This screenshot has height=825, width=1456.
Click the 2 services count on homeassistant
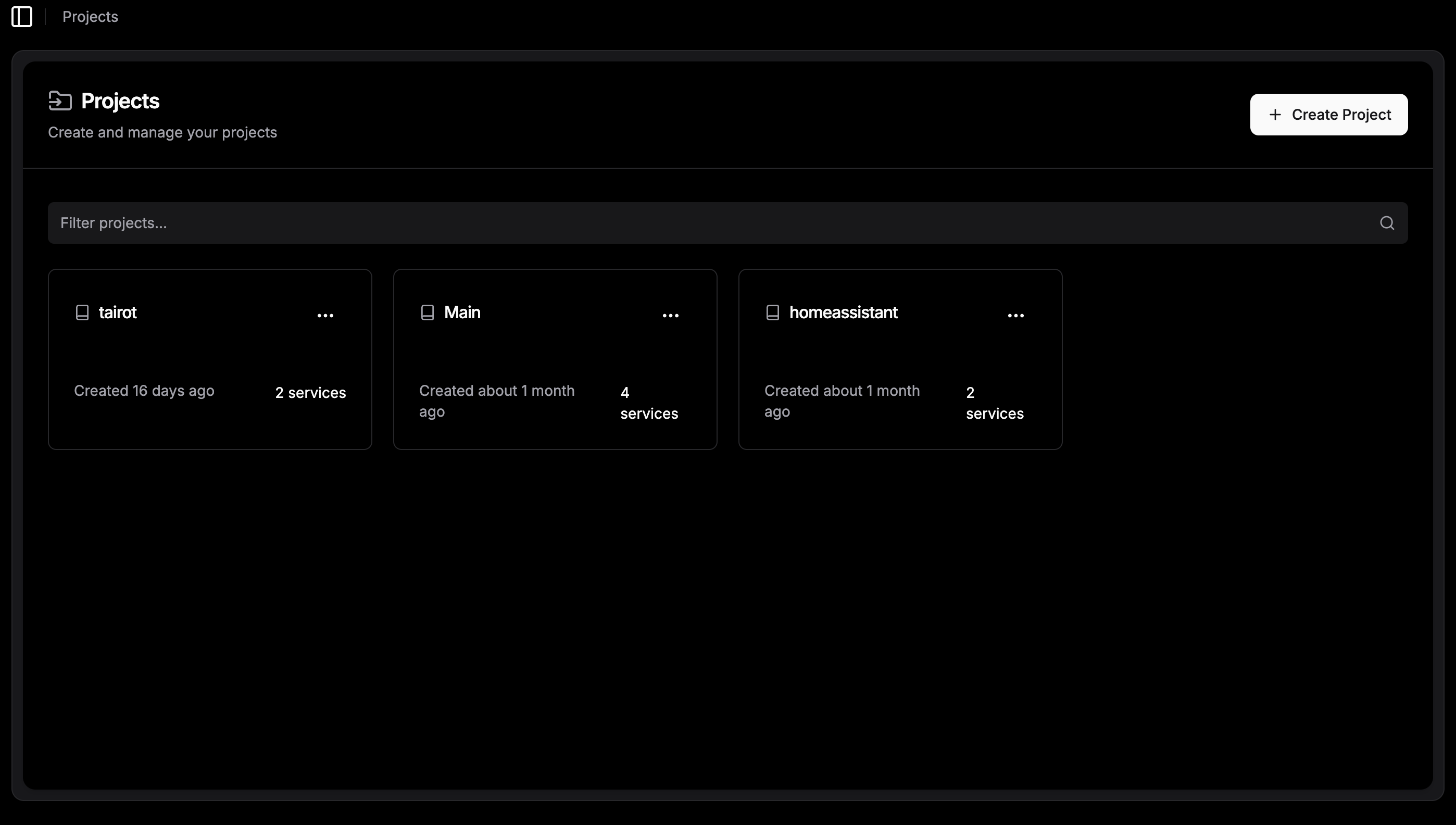point(994,403)
